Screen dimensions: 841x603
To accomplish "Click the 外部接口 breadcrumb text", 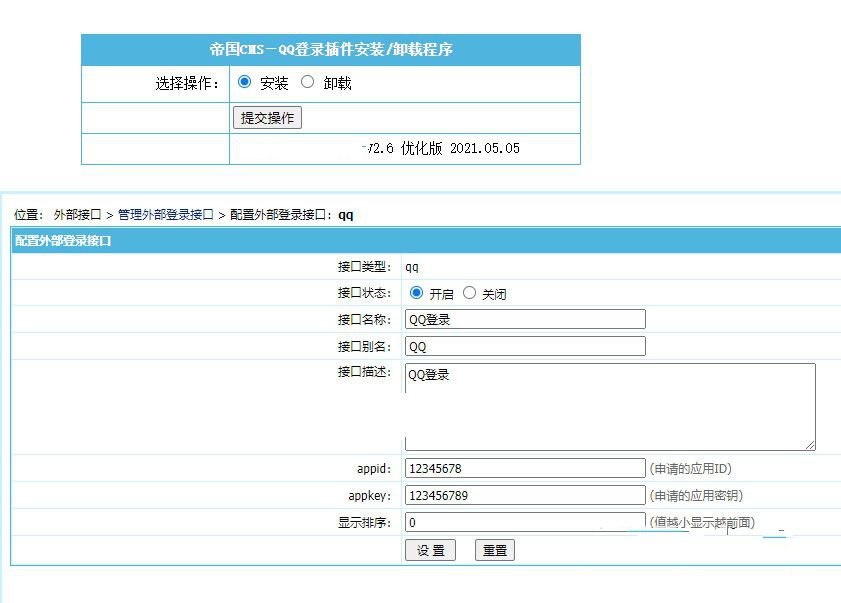I will (x=77, y=215).
